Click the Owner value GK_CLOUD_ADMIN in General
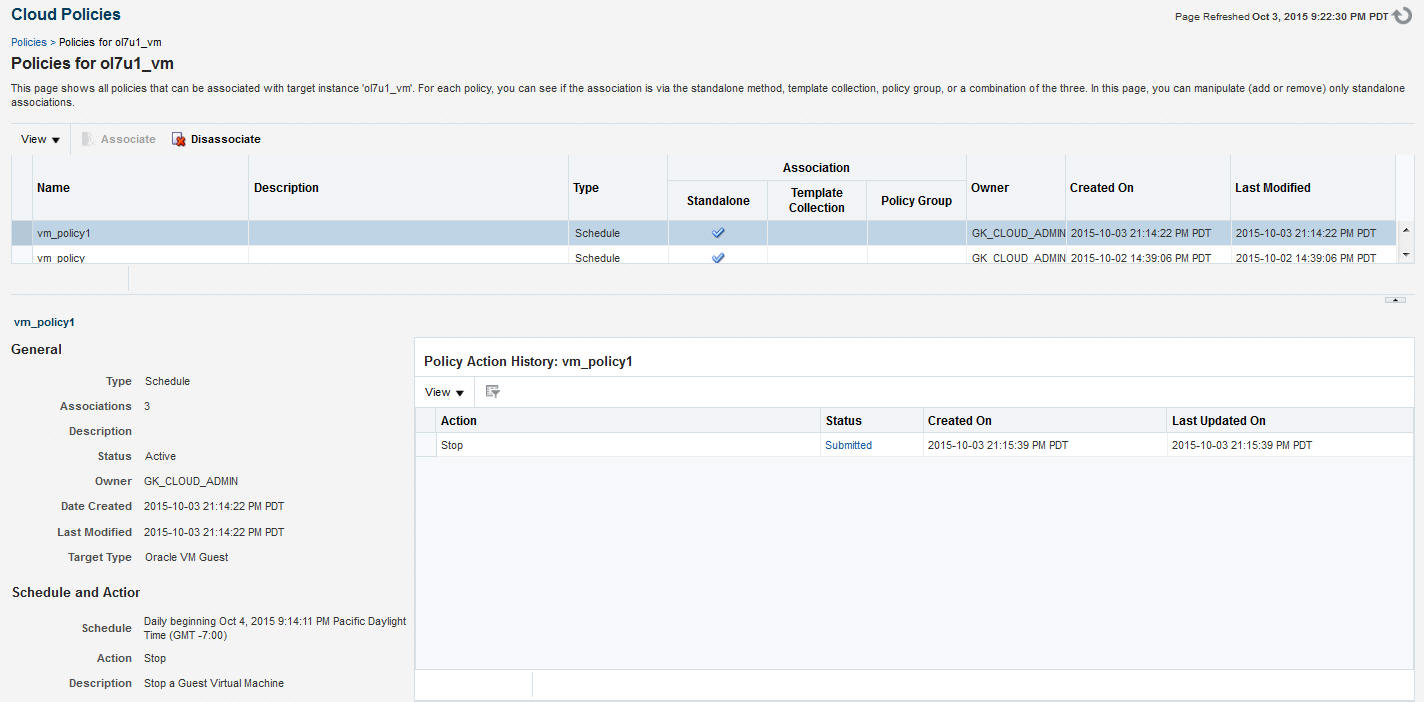Screen dimensions: 1424x702 tap(191, 481)
